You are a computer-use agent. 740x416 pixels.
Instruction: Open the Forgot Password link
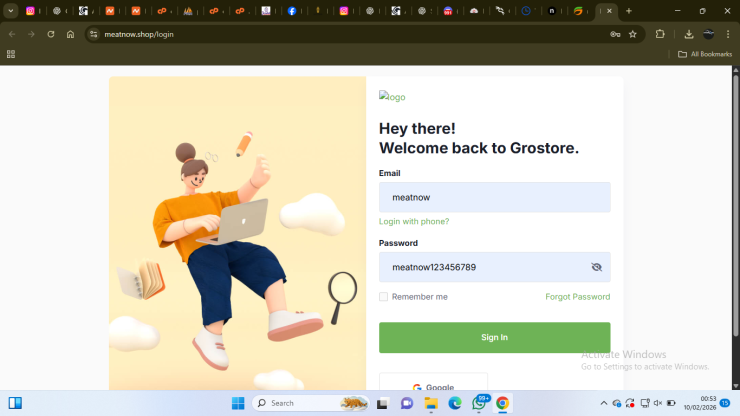click(578, 297)
